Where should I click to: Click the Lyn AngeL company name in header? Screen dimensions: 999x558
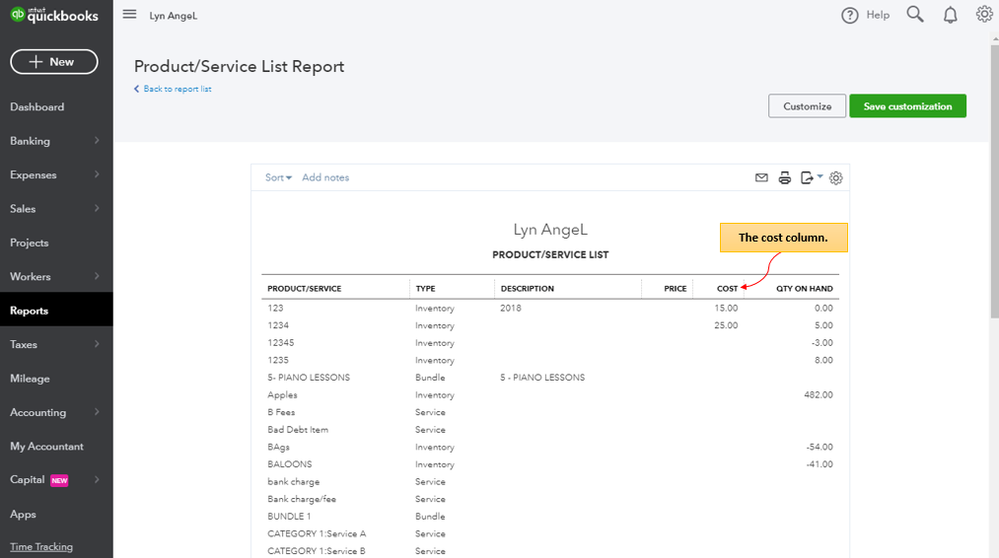(x=173, y=16)
